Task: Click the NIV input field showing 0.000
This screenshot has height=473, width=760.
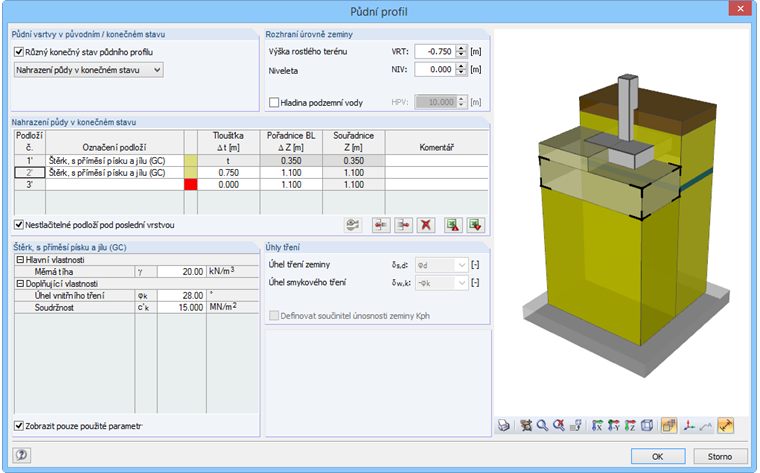Action: 435,69
